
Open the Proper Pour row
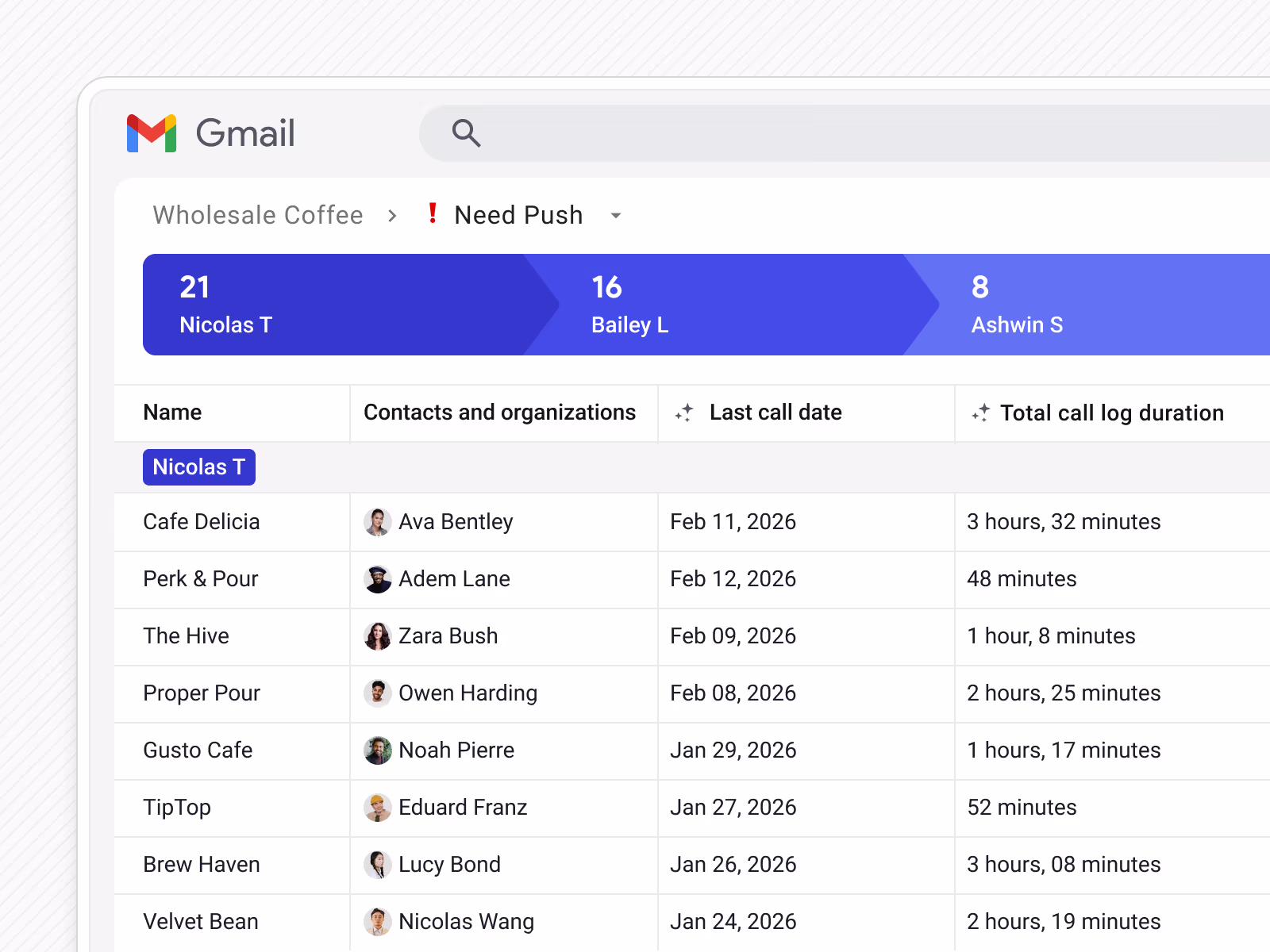click(692, 693)
